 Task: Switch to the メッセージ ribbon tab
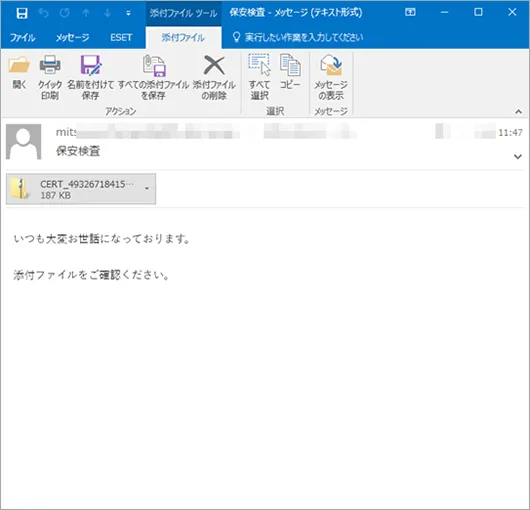point(72,38)
